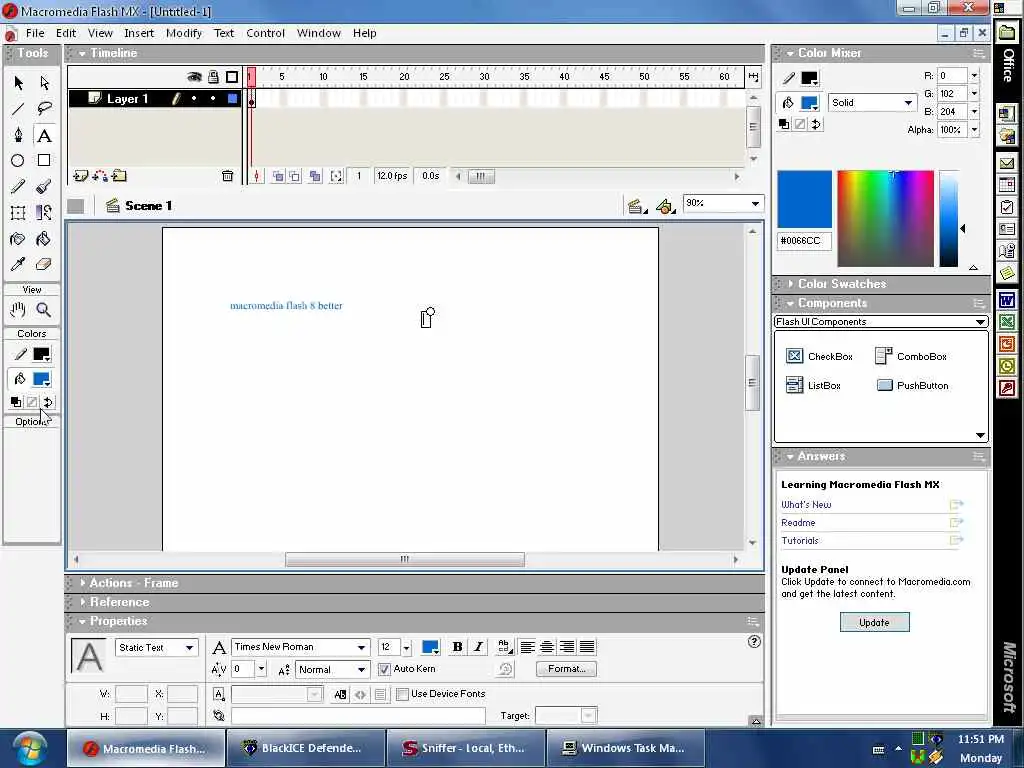The width and height of the screenshot is (1024, 768).
Task: Select the Line tool
Action: 18,108
